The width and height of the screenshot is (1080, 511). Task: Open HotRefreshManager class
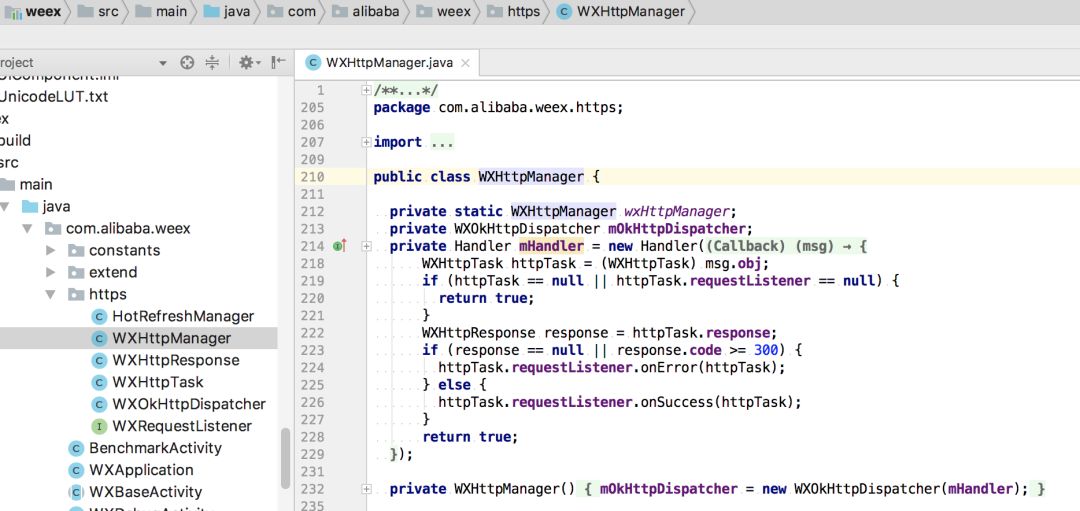(183, 316)
